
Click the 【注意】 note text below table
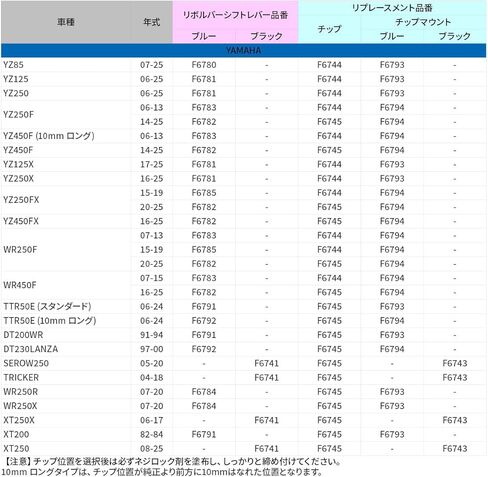172,462
